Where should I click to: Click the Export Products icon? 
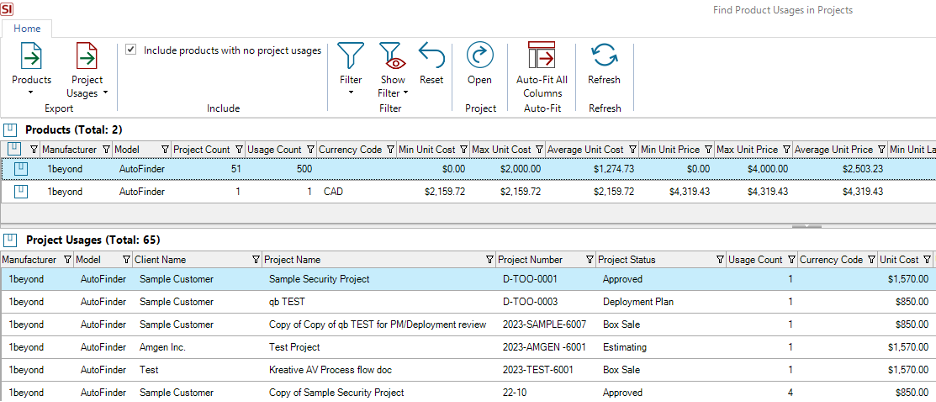[31, 56]
